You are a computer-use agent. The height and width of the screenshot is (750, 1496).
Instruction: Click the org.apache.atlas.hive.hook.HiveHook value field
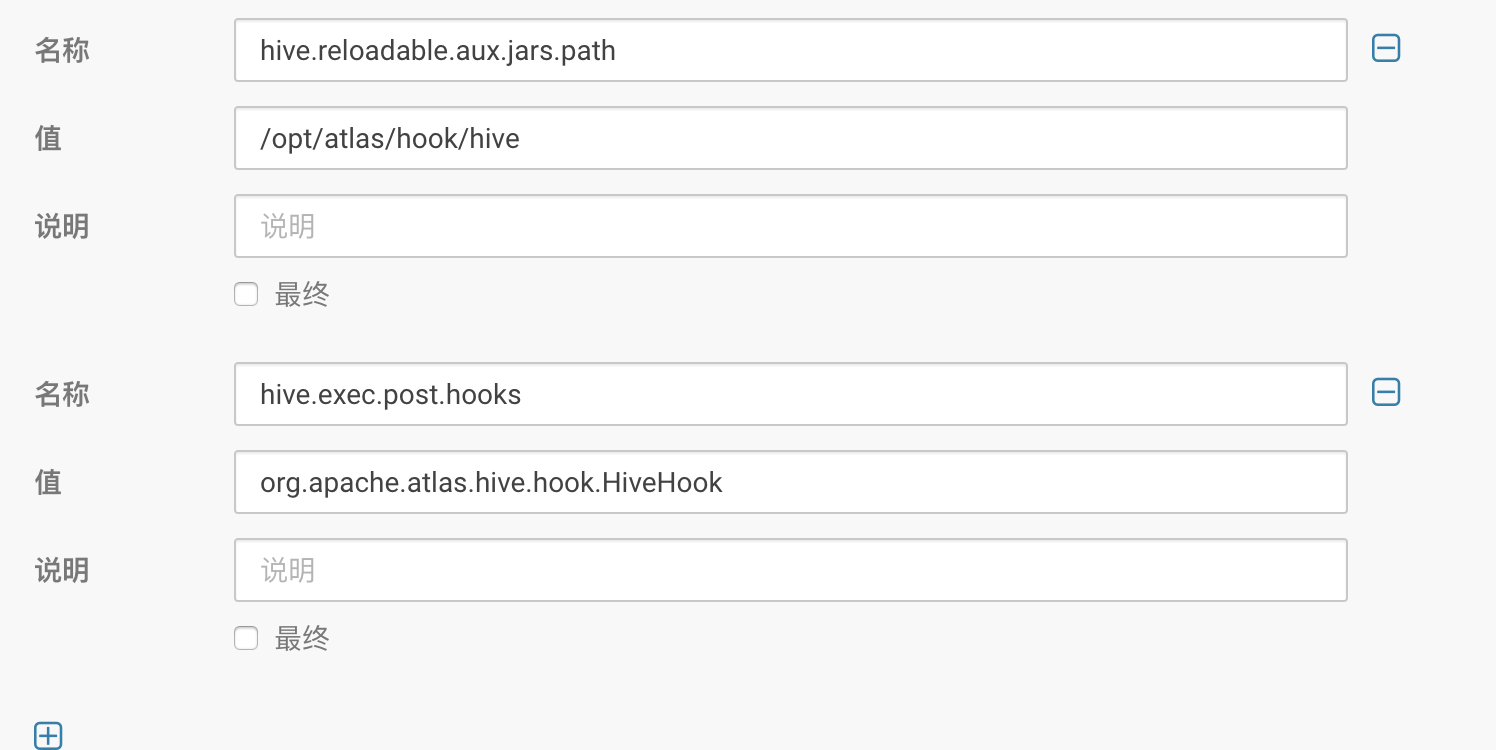790,482
